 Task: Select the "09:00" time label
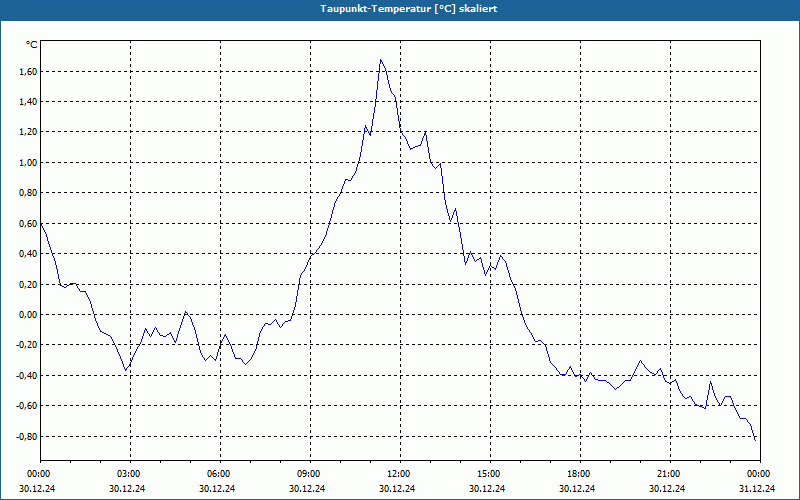tap(307, 474)
